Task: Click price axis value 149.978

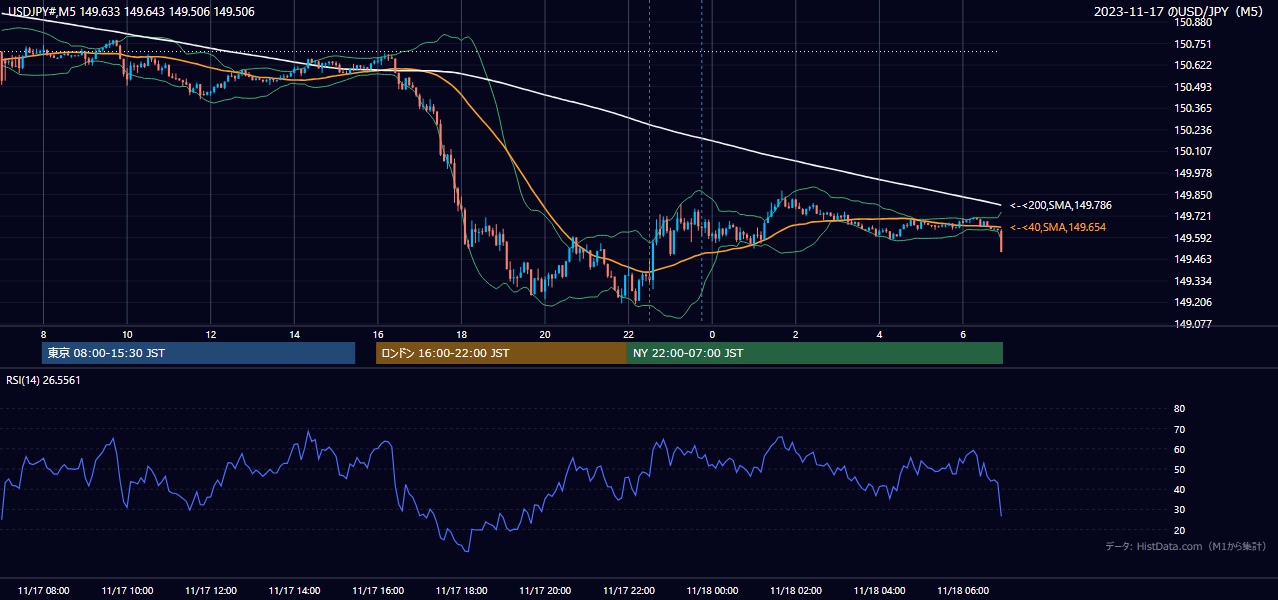Action: (x=1192, y=173)
